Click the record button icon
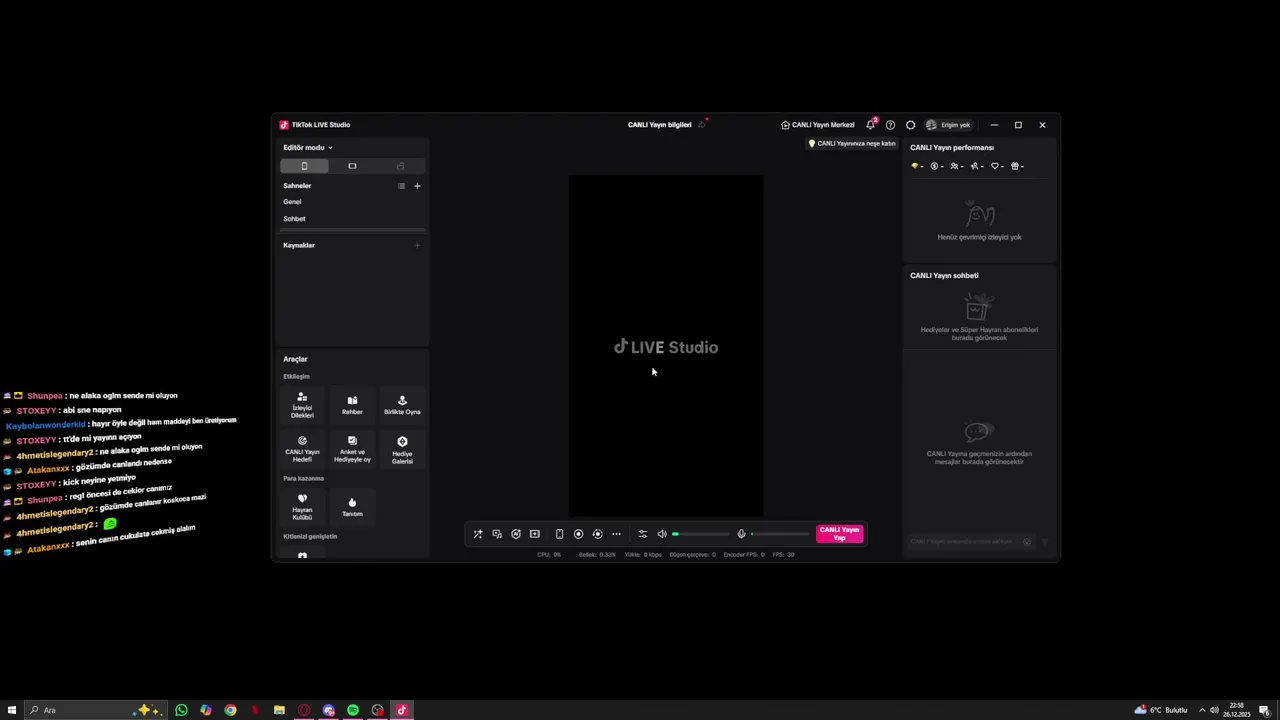Image resolution: width=1280 pixels, height=720 pixels. [578, 534]
